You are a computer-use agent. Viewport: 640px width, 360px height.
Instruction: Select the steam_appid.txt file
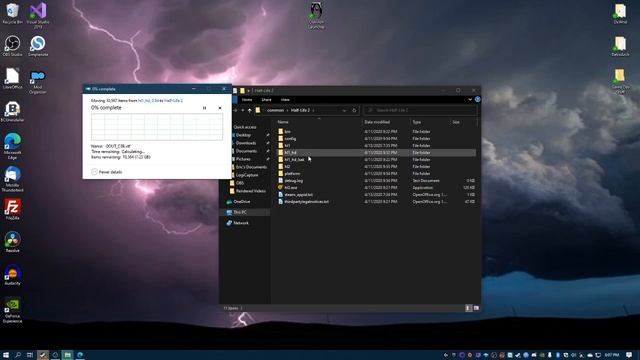tap(298, 195)
